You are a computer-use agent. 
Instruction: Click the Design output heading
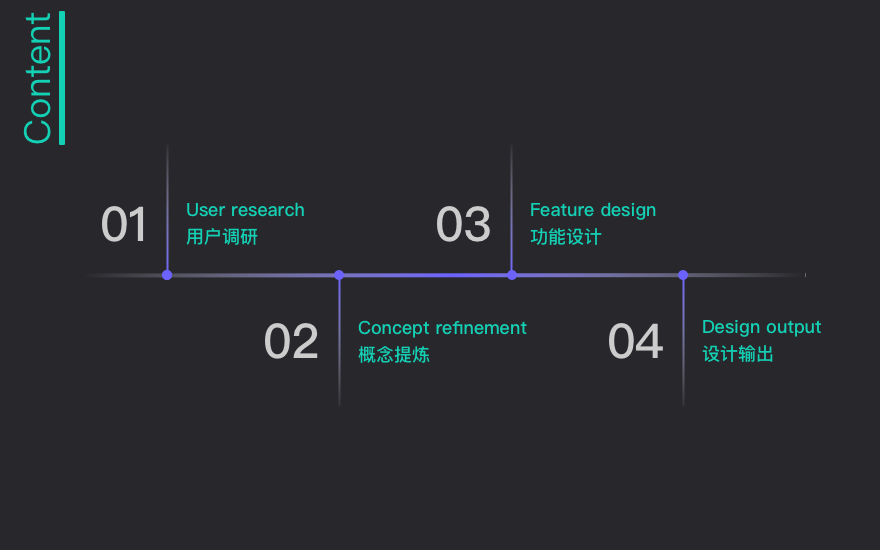pyautogui.click(x=761, y=327)
